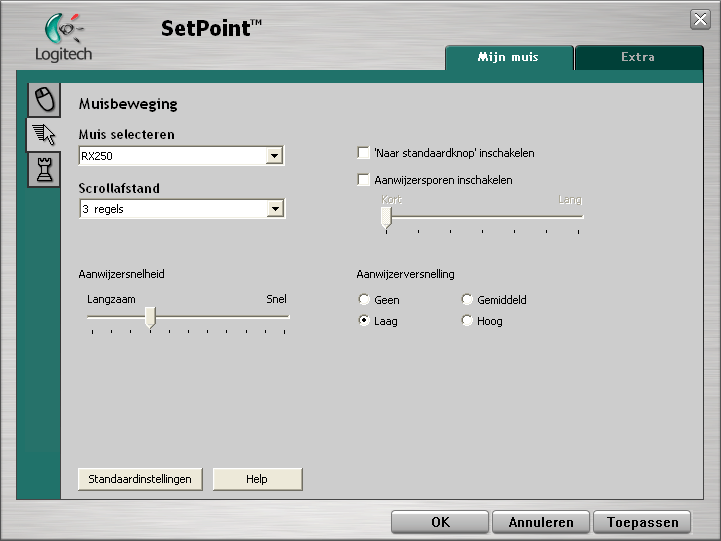This screenshot has width=721, height=541.
Task: Select Hoog pointer acceleration
Action: click(467, 320)
